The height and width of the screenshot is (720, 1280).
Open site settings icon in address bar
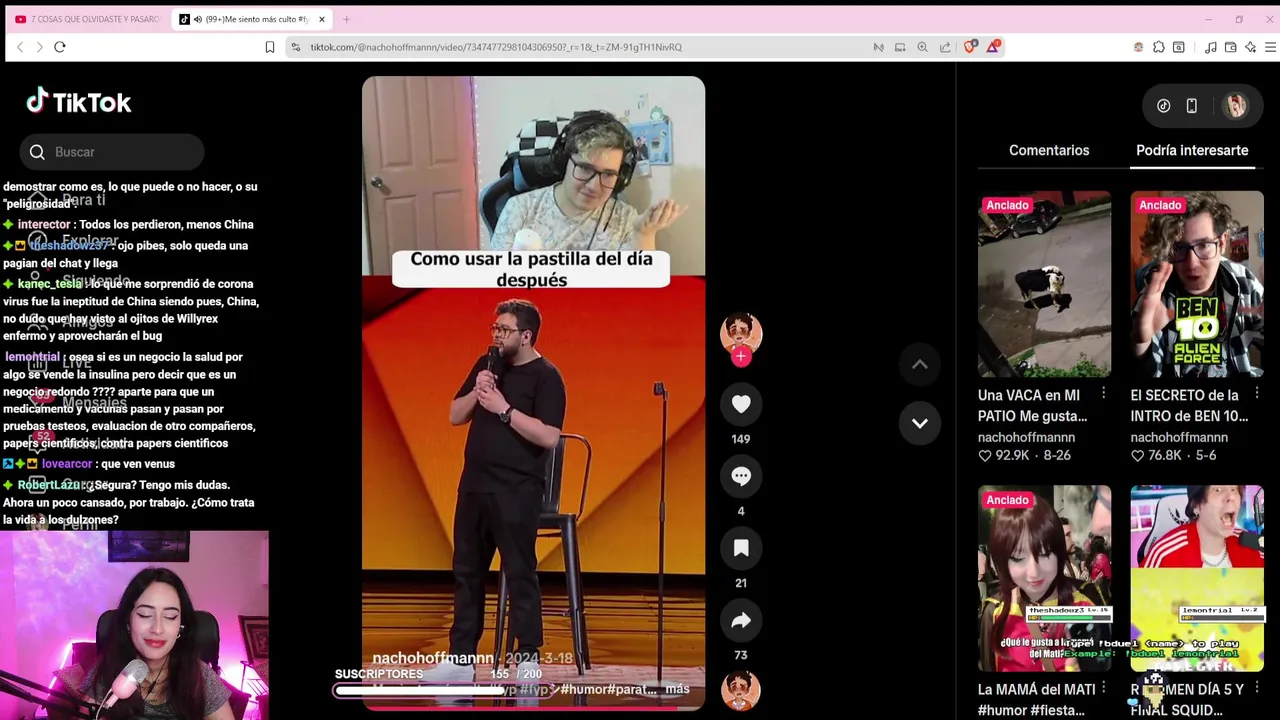(x=295, y=47)
